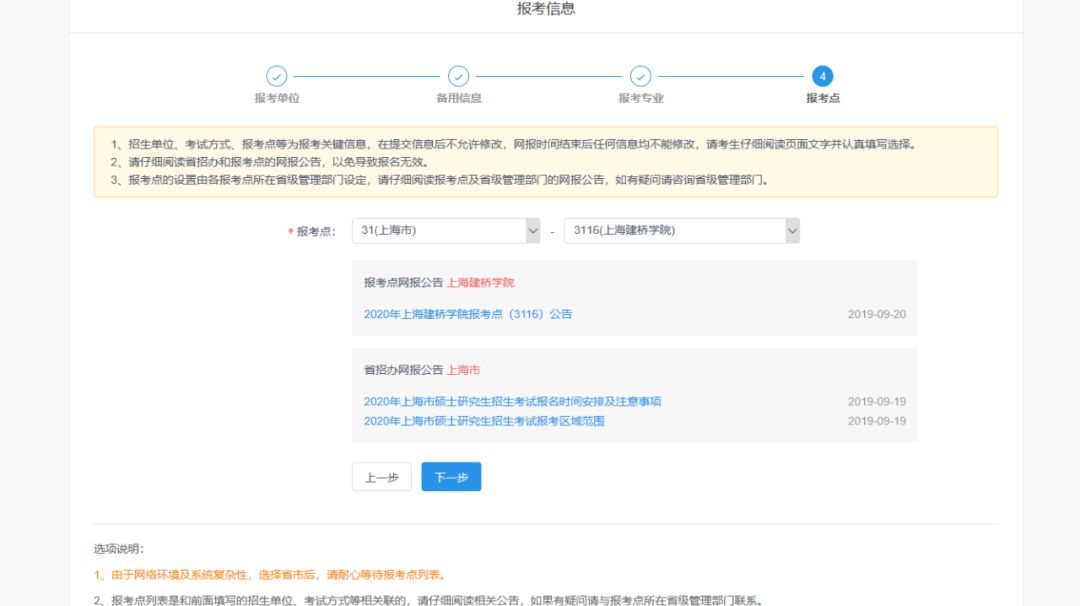Select the 报考点 step label
Screen dimensions: 1080x606
(822, 98)
